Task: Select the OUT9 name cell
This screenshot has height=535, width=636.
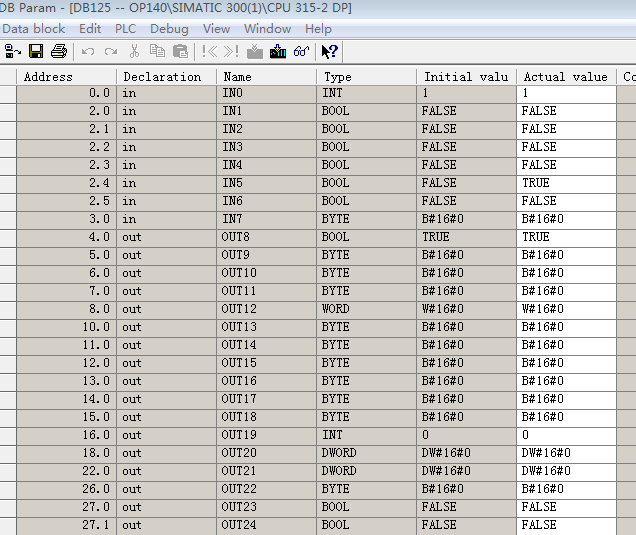Action: [x=266, y=255]
